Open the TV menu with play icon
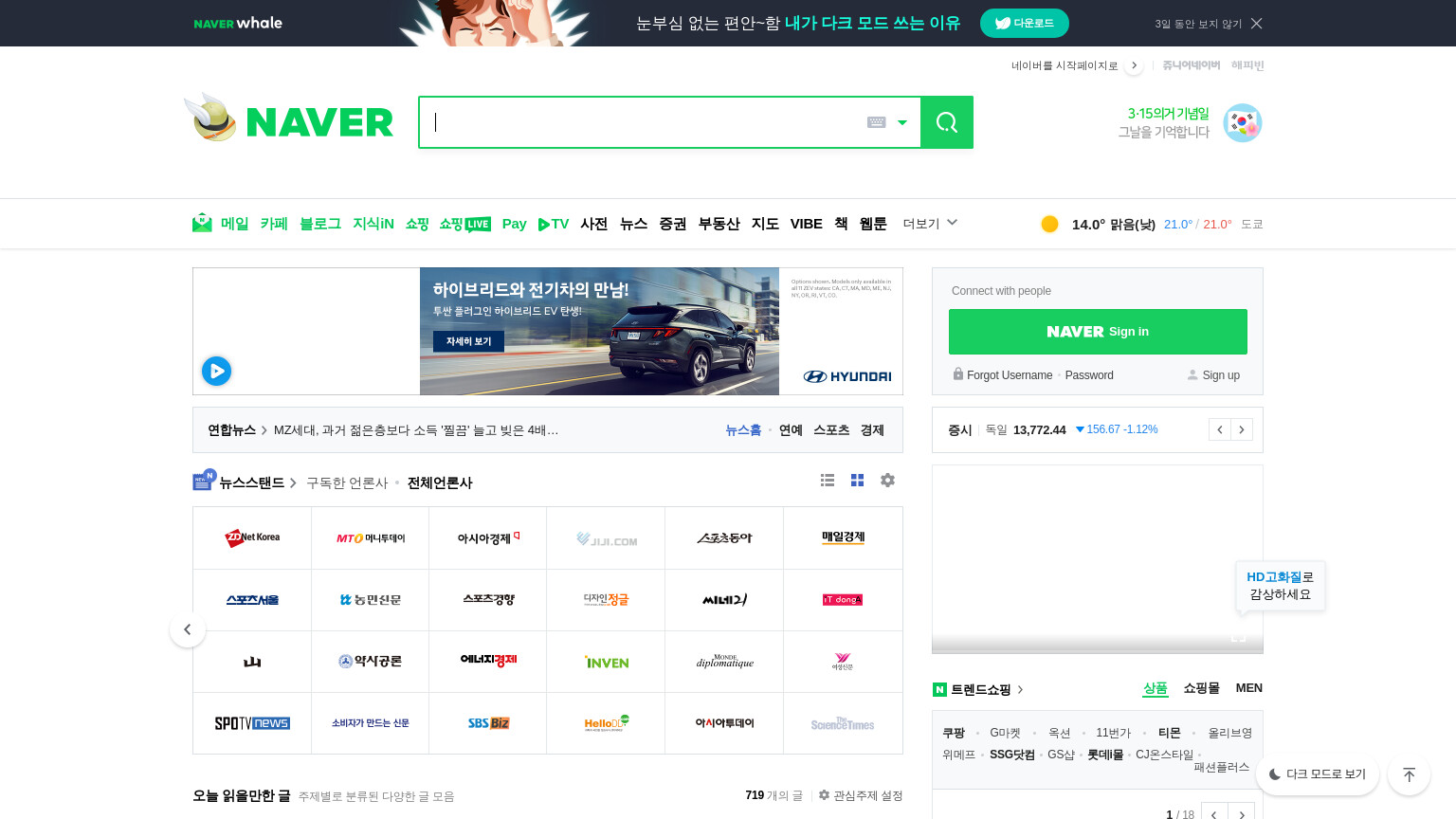Screen dimensions: 1456x819 [x=554, y=224]
